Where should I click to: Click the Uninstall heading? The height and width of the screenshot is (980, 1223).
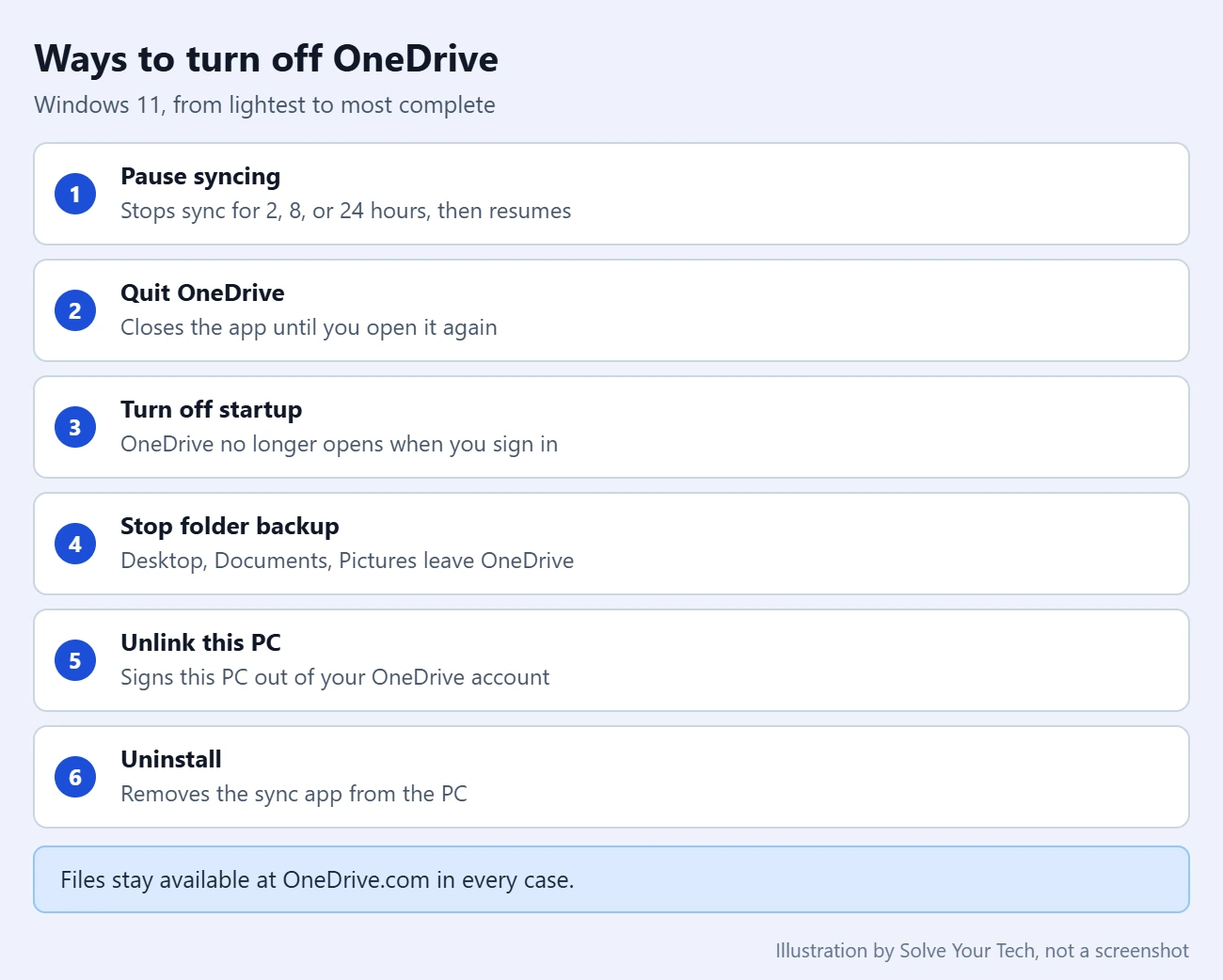171,759
